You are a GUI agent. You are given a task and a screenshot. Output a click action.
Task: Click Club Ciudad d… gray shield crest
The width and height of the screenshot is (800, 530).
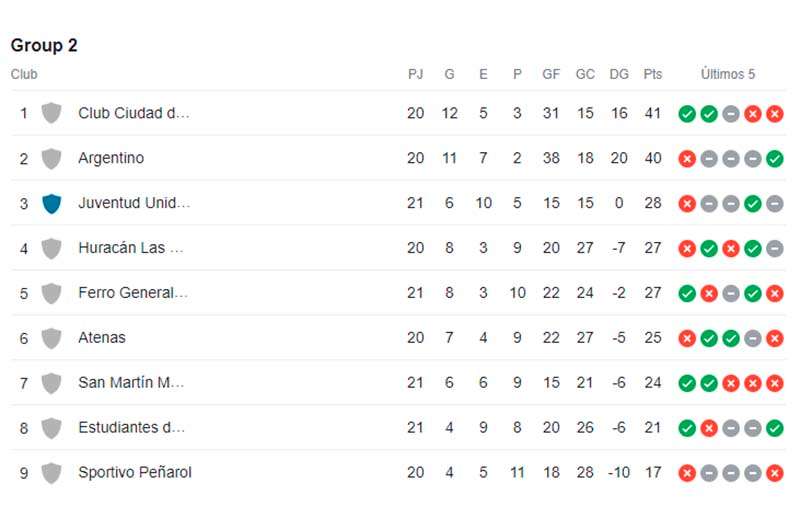click(x=52, y=113)
